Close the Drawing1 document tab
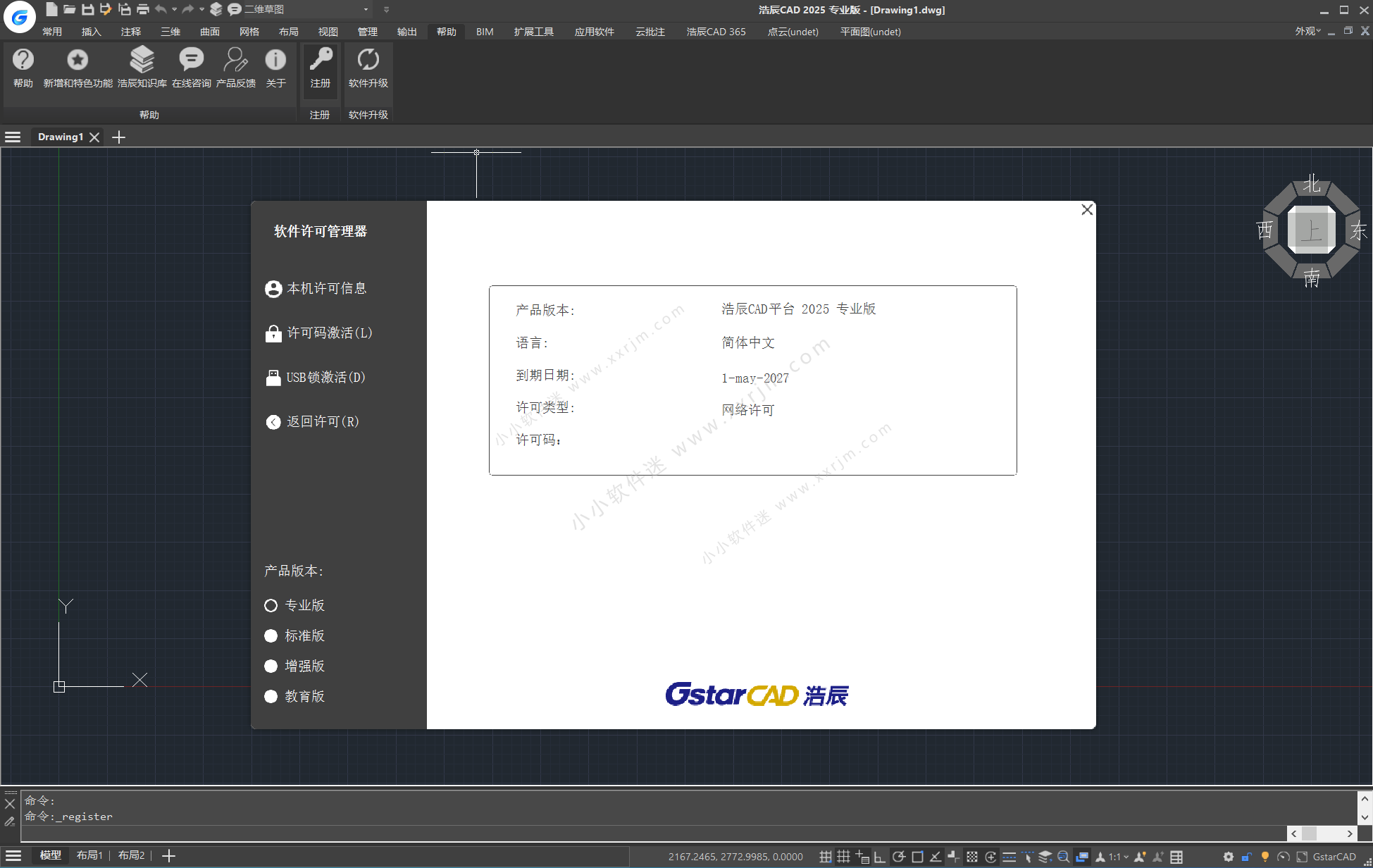Screen dimensions: 1373x868 point(94,137)
